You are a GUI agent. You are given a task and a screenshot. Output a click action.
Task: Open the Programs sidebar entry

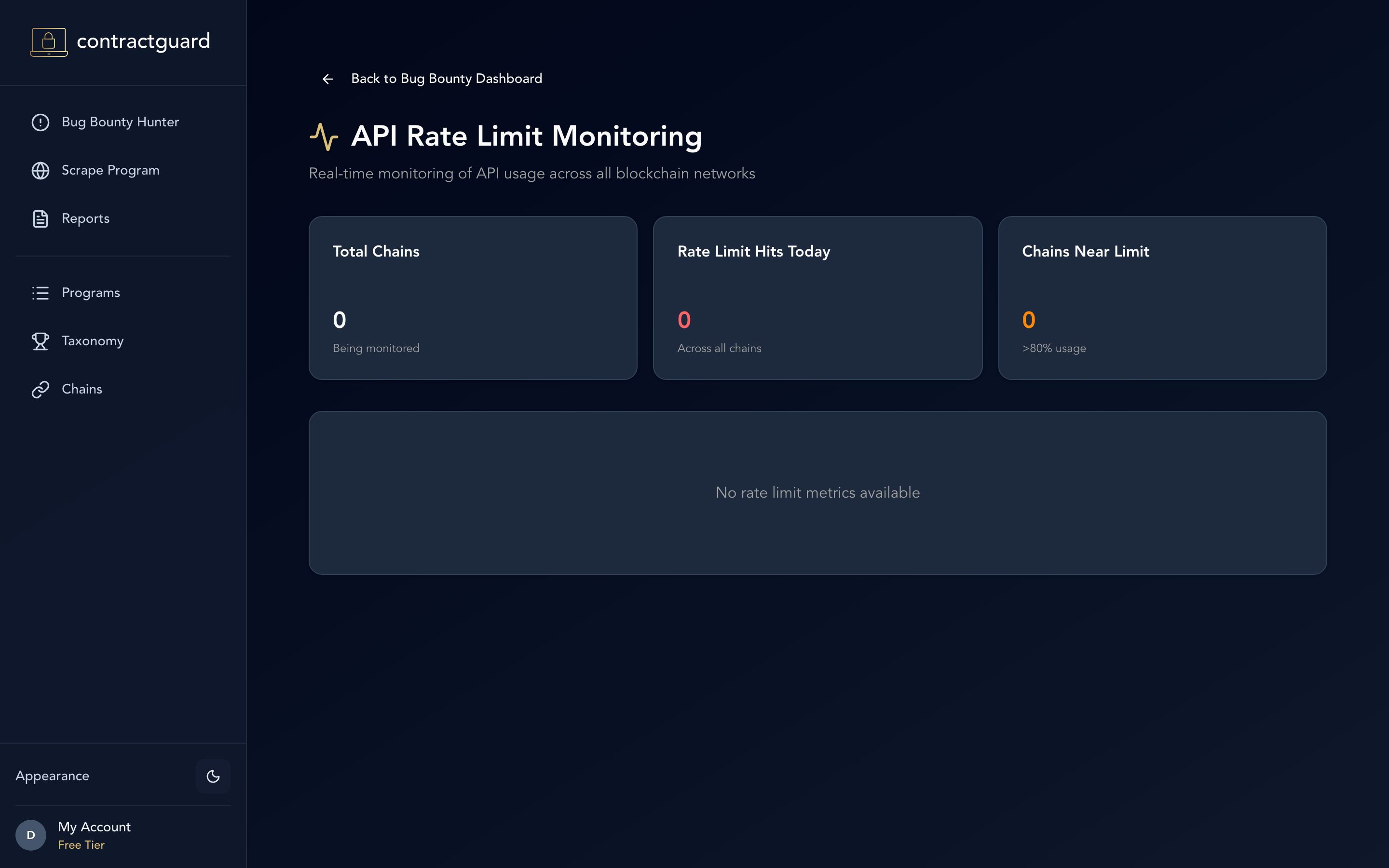[x=123, y=293]
